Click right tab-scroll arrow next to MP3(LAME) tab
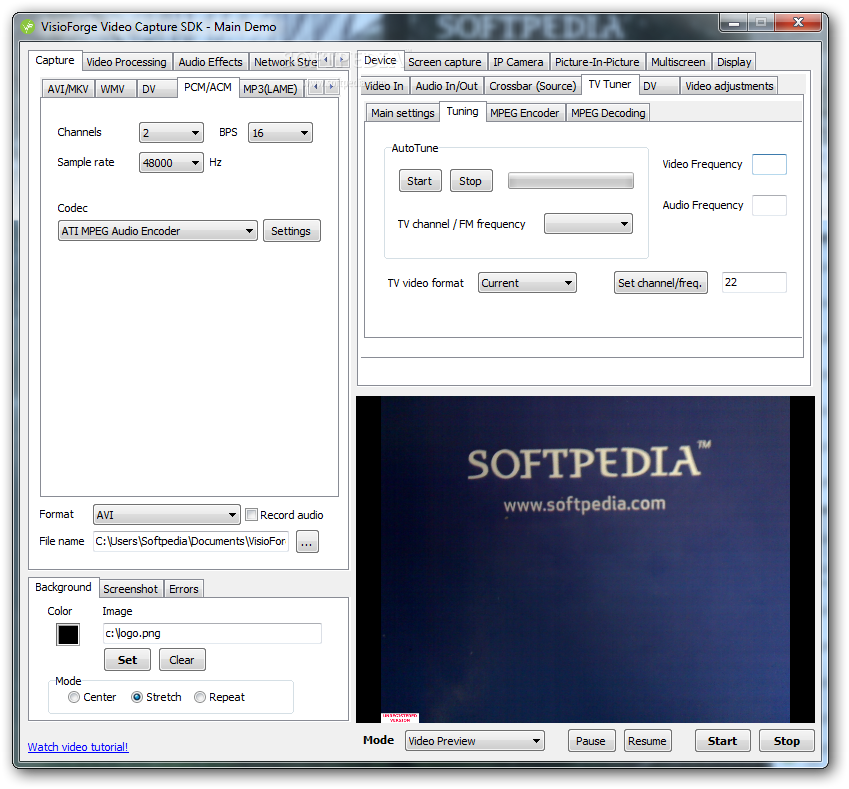849x789 pixels. pos(331,87)
